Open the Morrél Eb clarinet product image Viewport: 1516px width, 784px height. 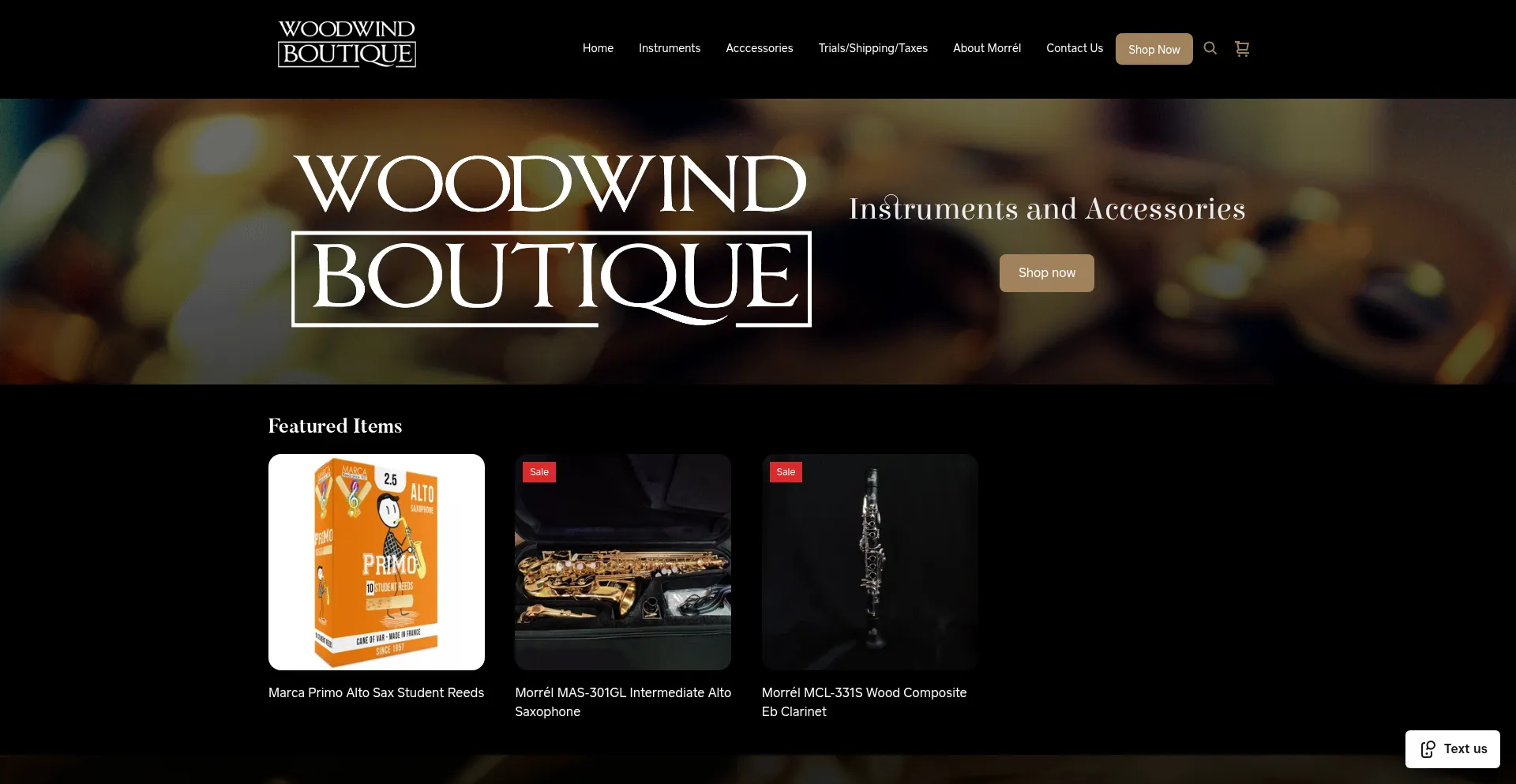click(x=870, y=562)
